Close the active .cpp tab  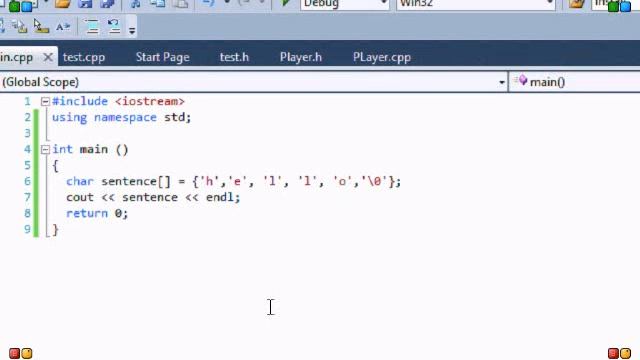(x=48, y=57)
